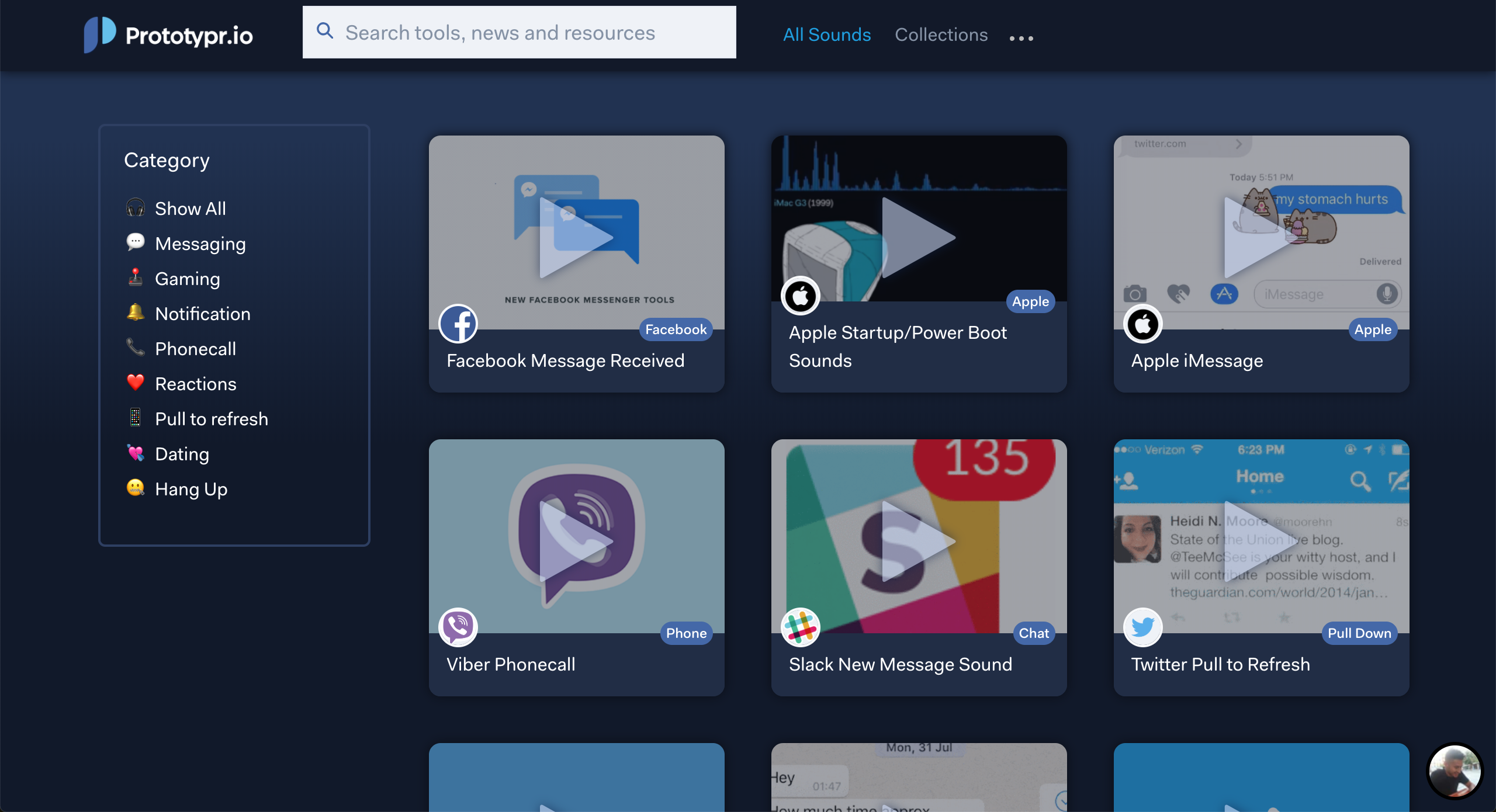Viewport: 1496px width, 812px height.
Task: Click the Slack logo badge
Action: click(801, 628)
